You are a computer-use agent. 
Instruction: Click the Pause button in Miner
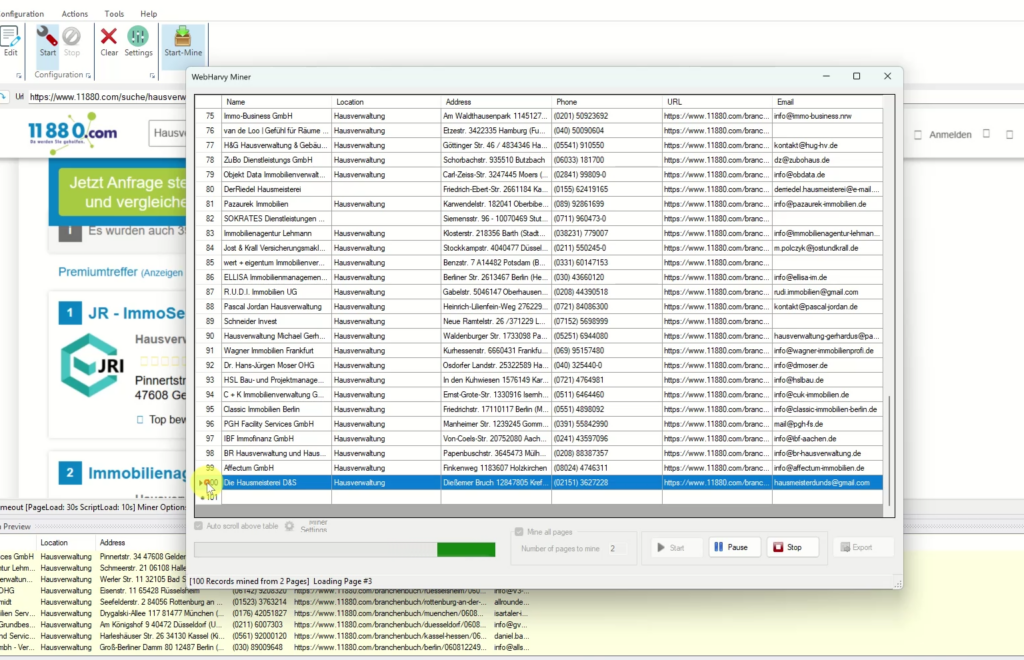click(x=734, y=547)
